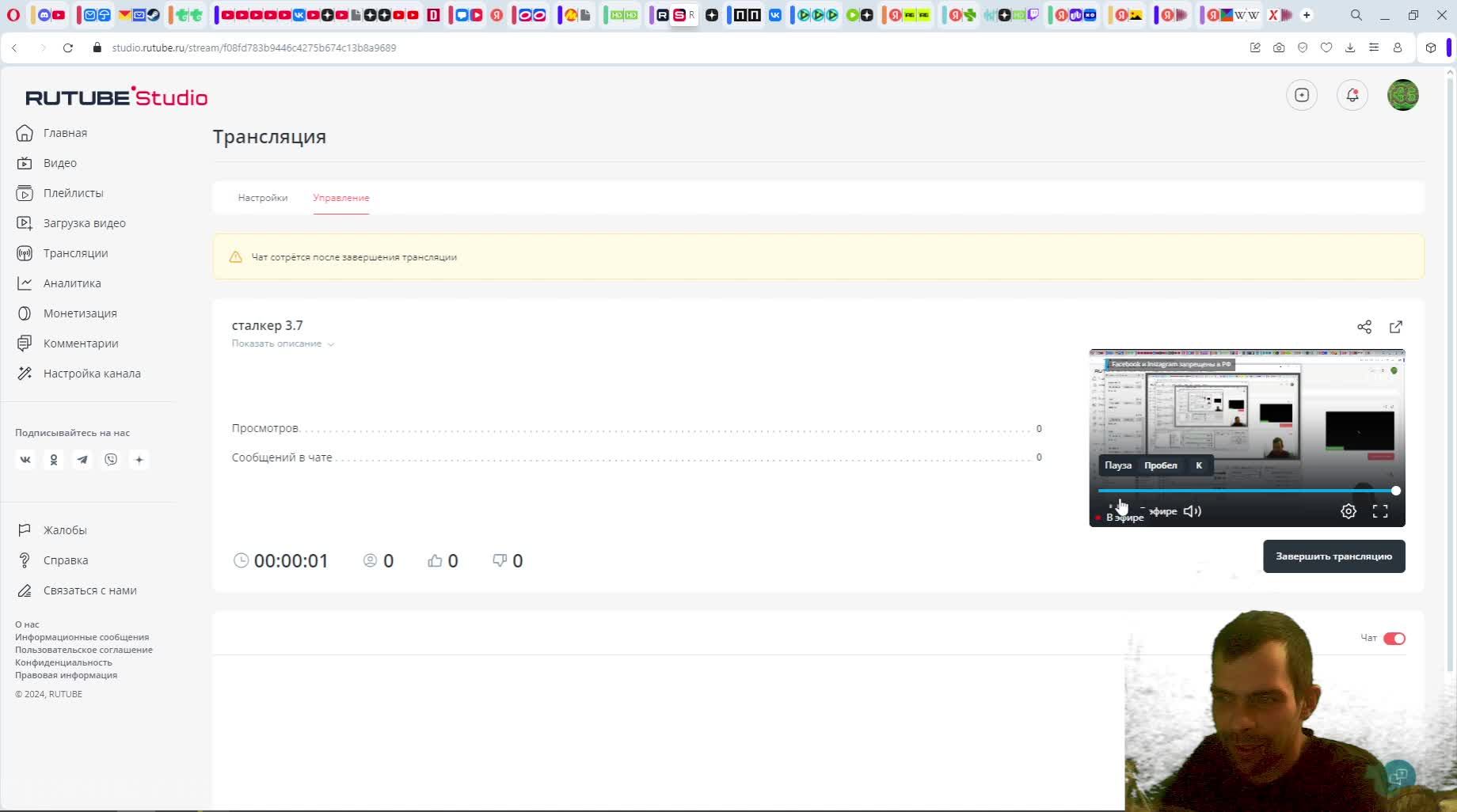Open the Odnoklassniki social link icon
The height and width of the screenshot is (812, 1457).
pos(54,460)
